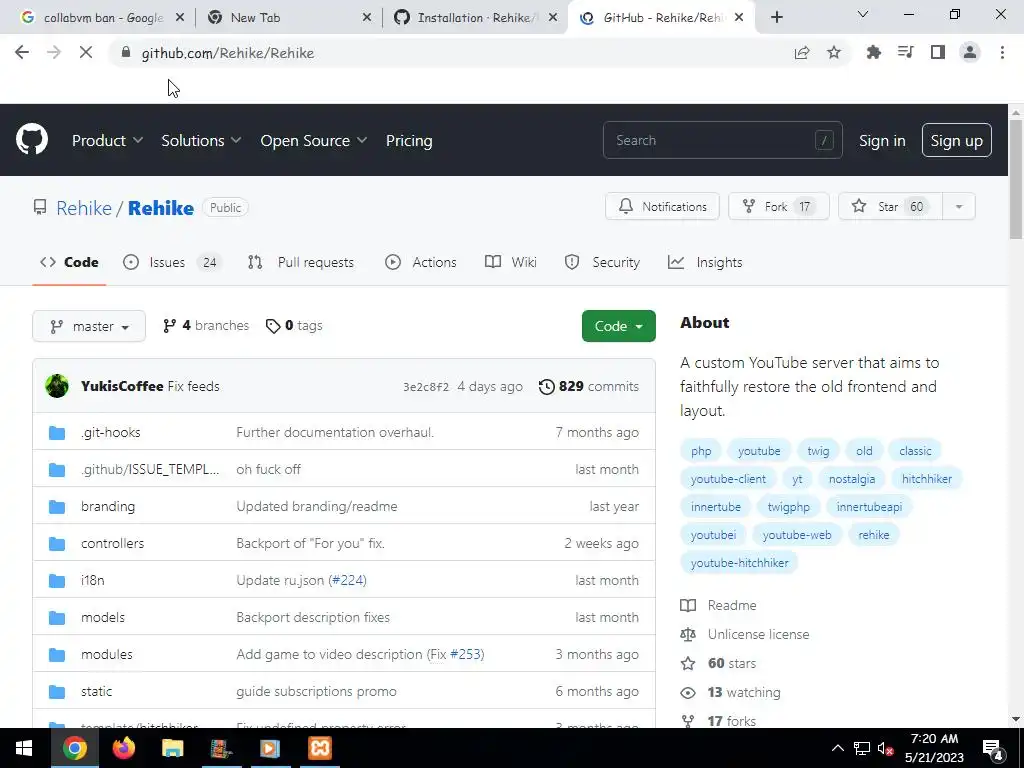Open the Pull requests tab
This screenshot has height=768, width=1024.
(x=301, y=262)
